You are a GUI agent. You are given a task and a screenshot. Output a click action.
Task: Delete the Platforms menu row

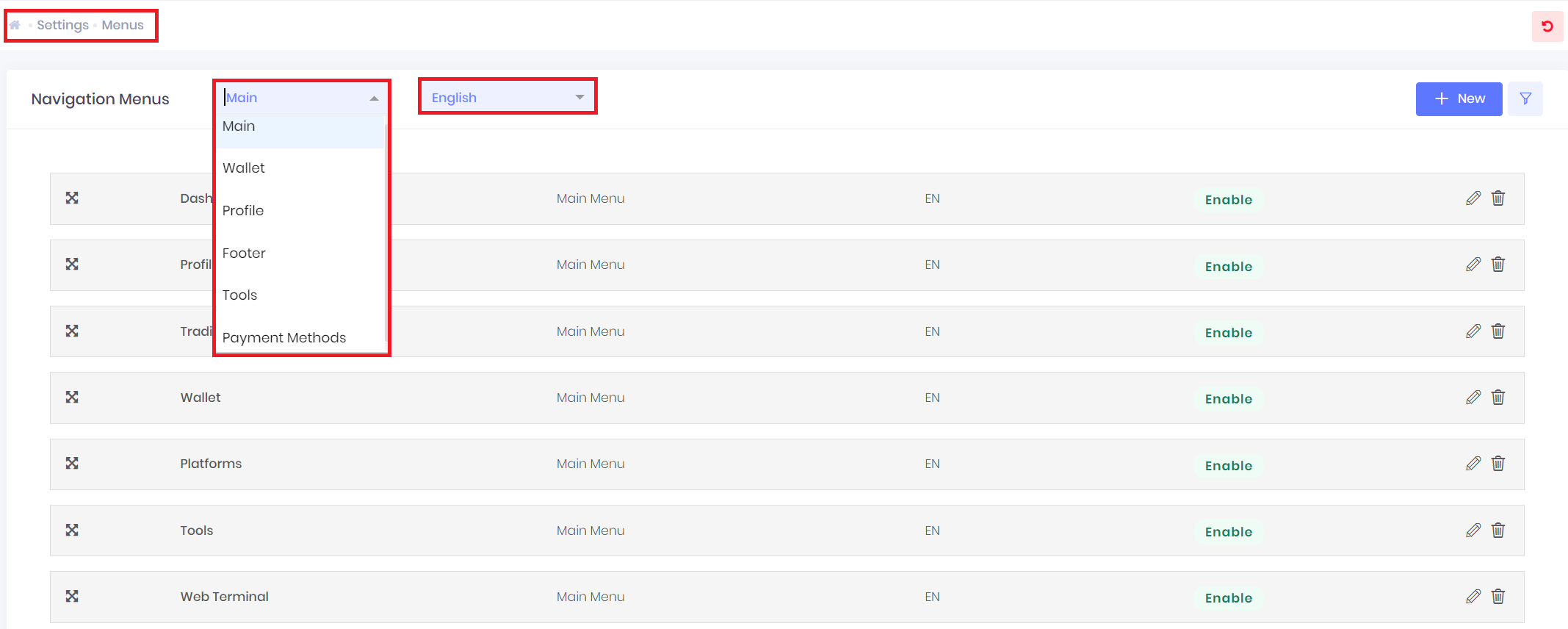1498,464
